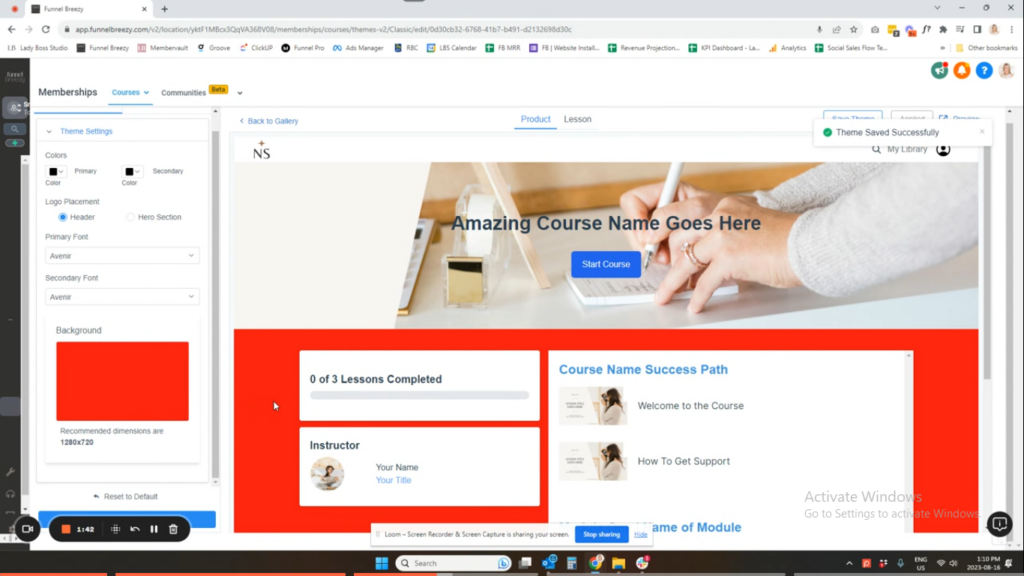Image resolution: width=1024 pixels, height=576 pixels.
Task: Dismiss the Theme Saved Successfully notification
Action: pyautogui.click(x=981, y=131)
